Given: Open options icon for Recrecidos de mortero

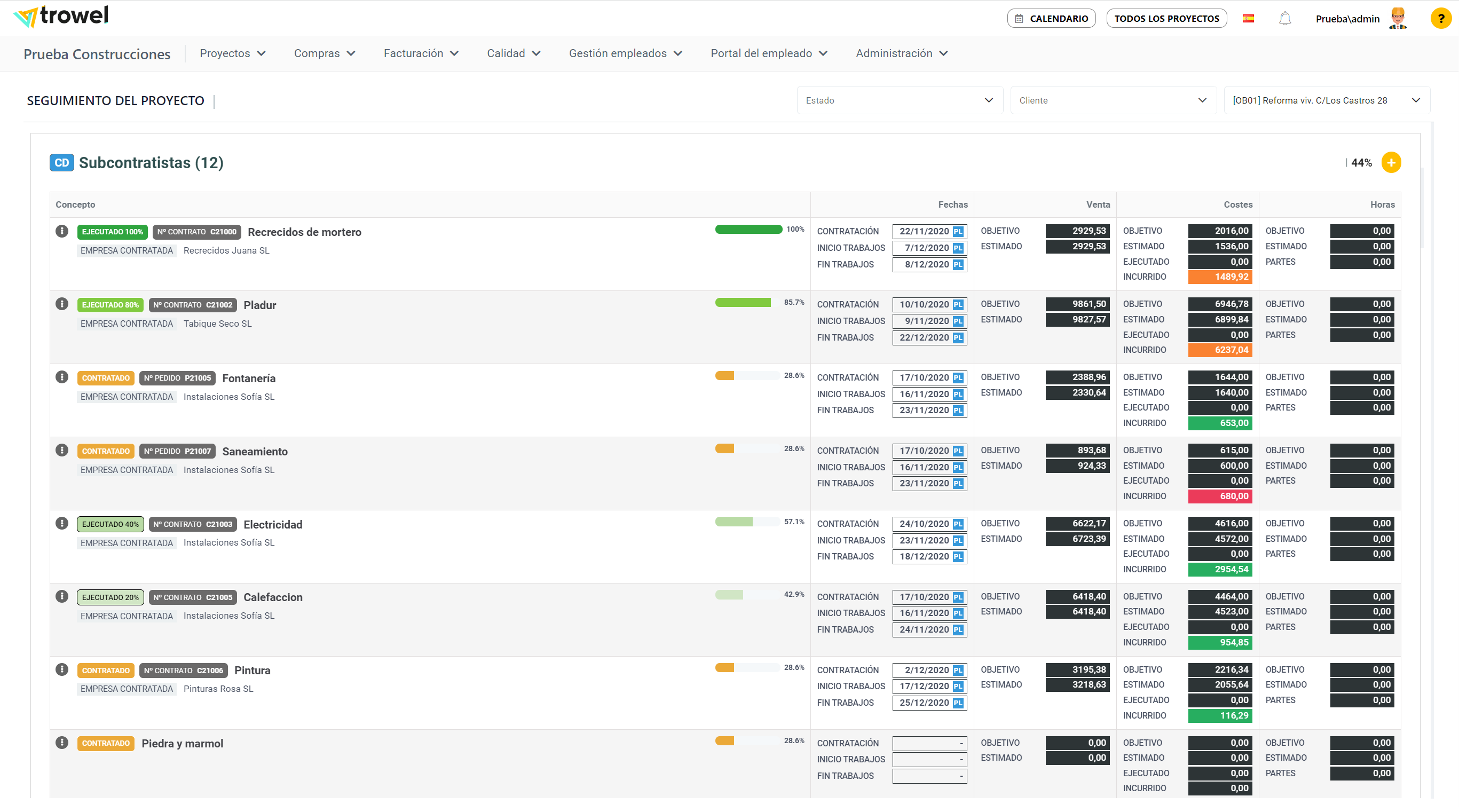Looking at the screenshot, I should tap(62, 231).
